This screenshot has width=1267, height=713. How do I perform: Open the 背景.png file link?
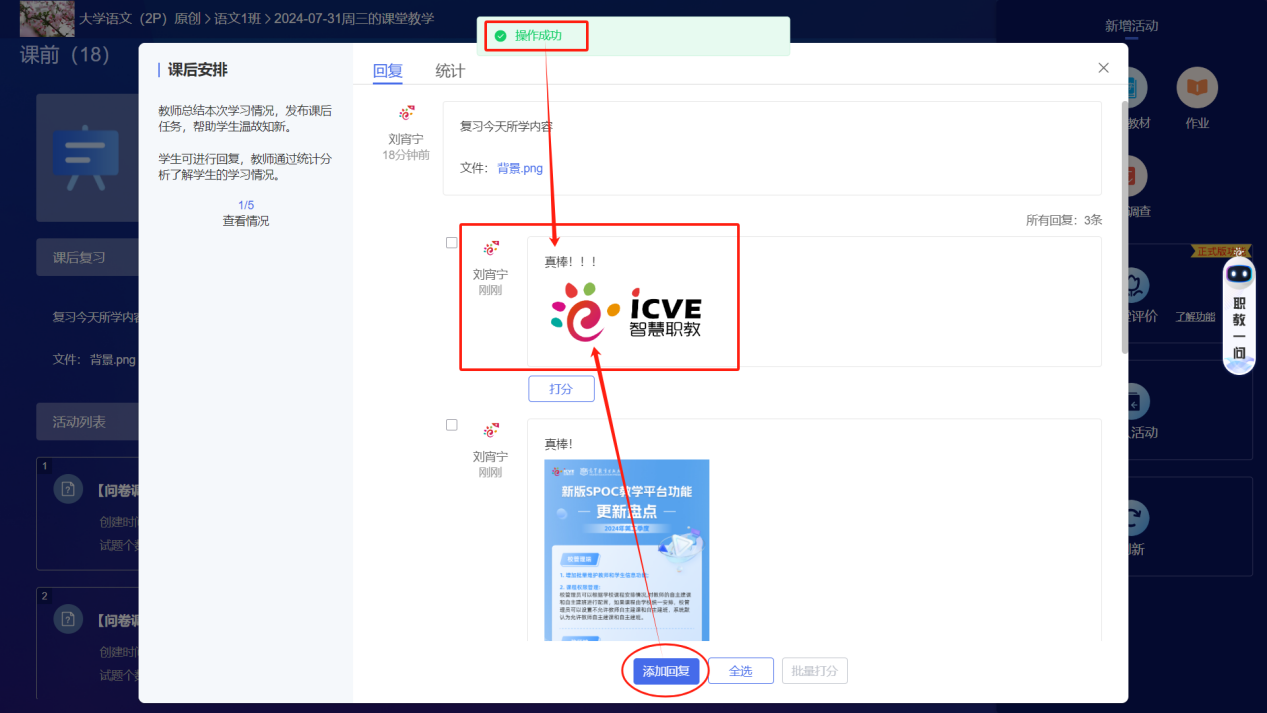coord(520,168)
